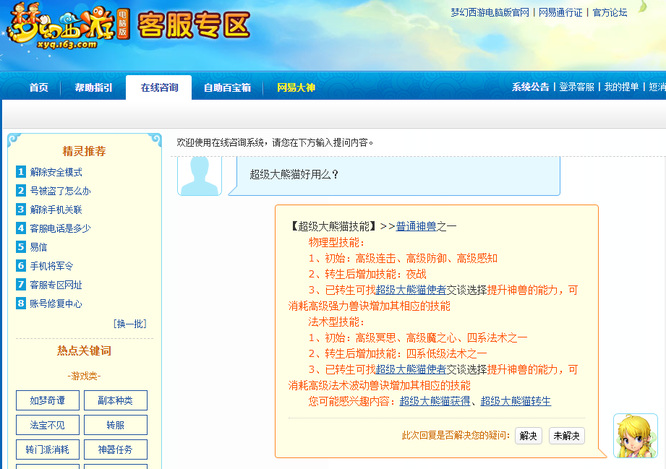Open 客服专区网址 recommendation
Viewport: 666px width, 469px height.
[x=56, y=285]
